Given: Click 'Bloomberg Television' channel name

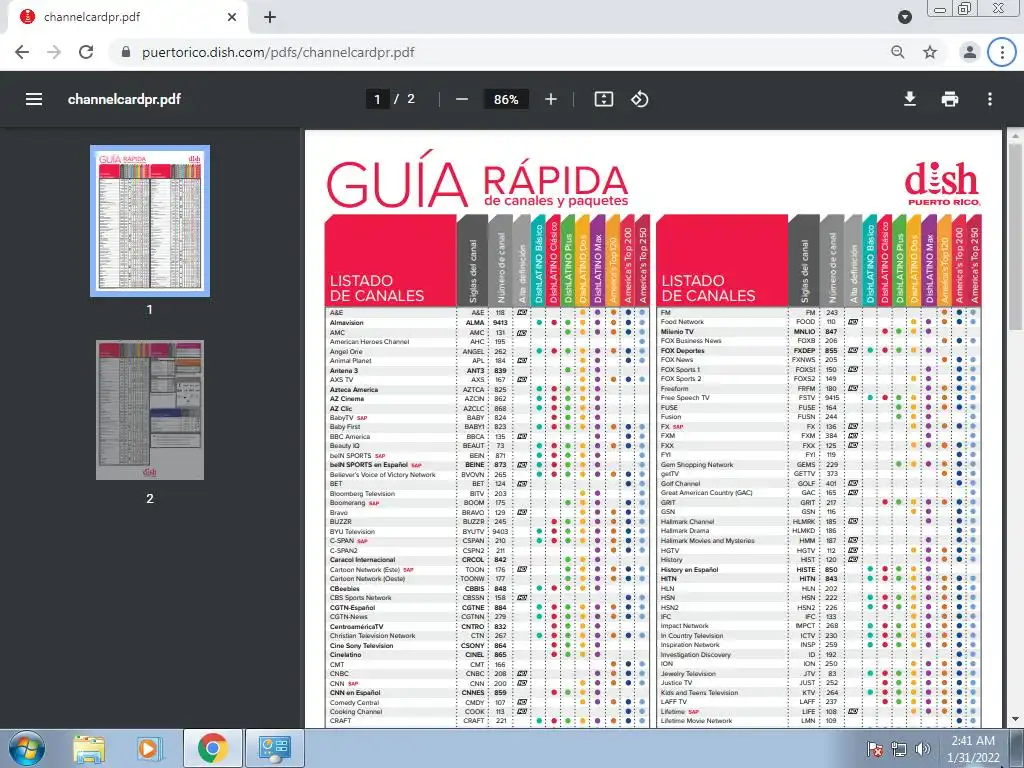Looking at the screenshot, I should [362, 494].
